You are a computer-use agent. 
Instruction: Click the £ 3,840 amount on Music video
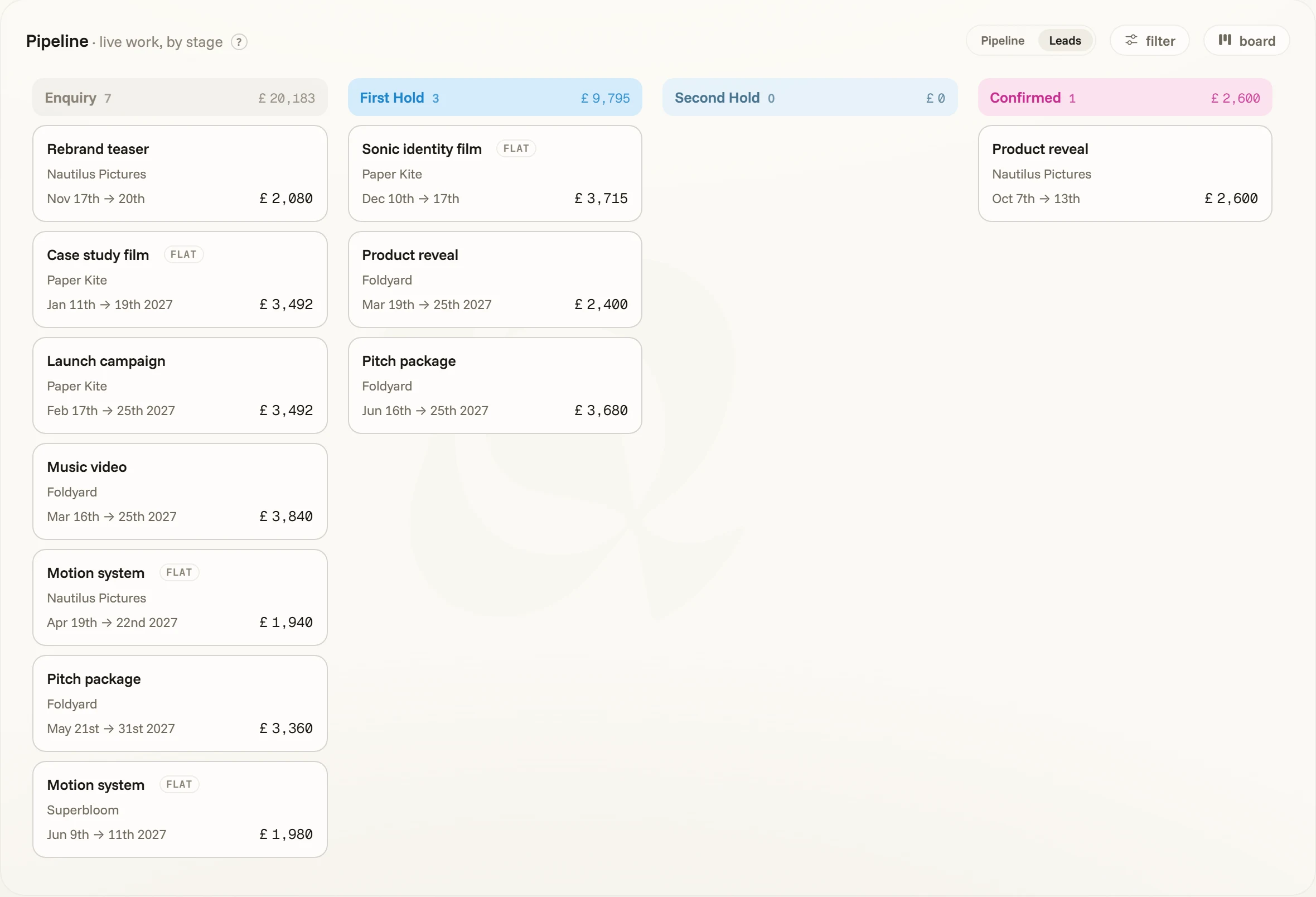pyautogui.click(x=286, y=516)
